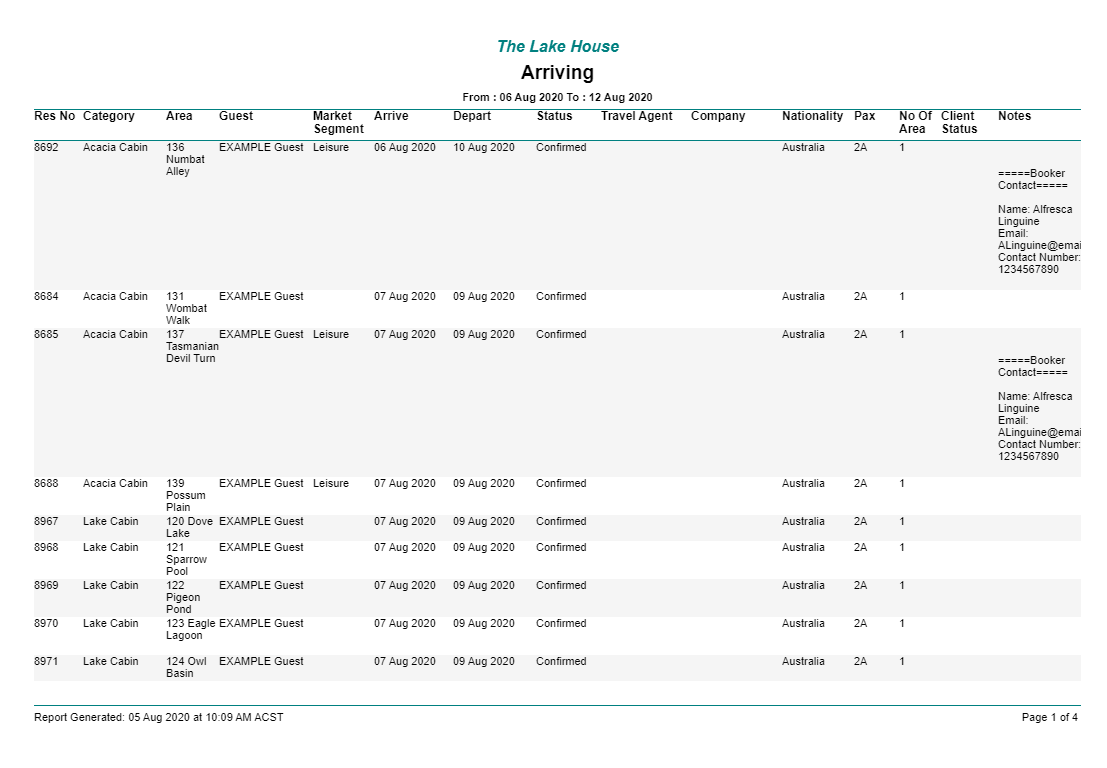Click the 'Depart' column header

(x=472, y=116)
